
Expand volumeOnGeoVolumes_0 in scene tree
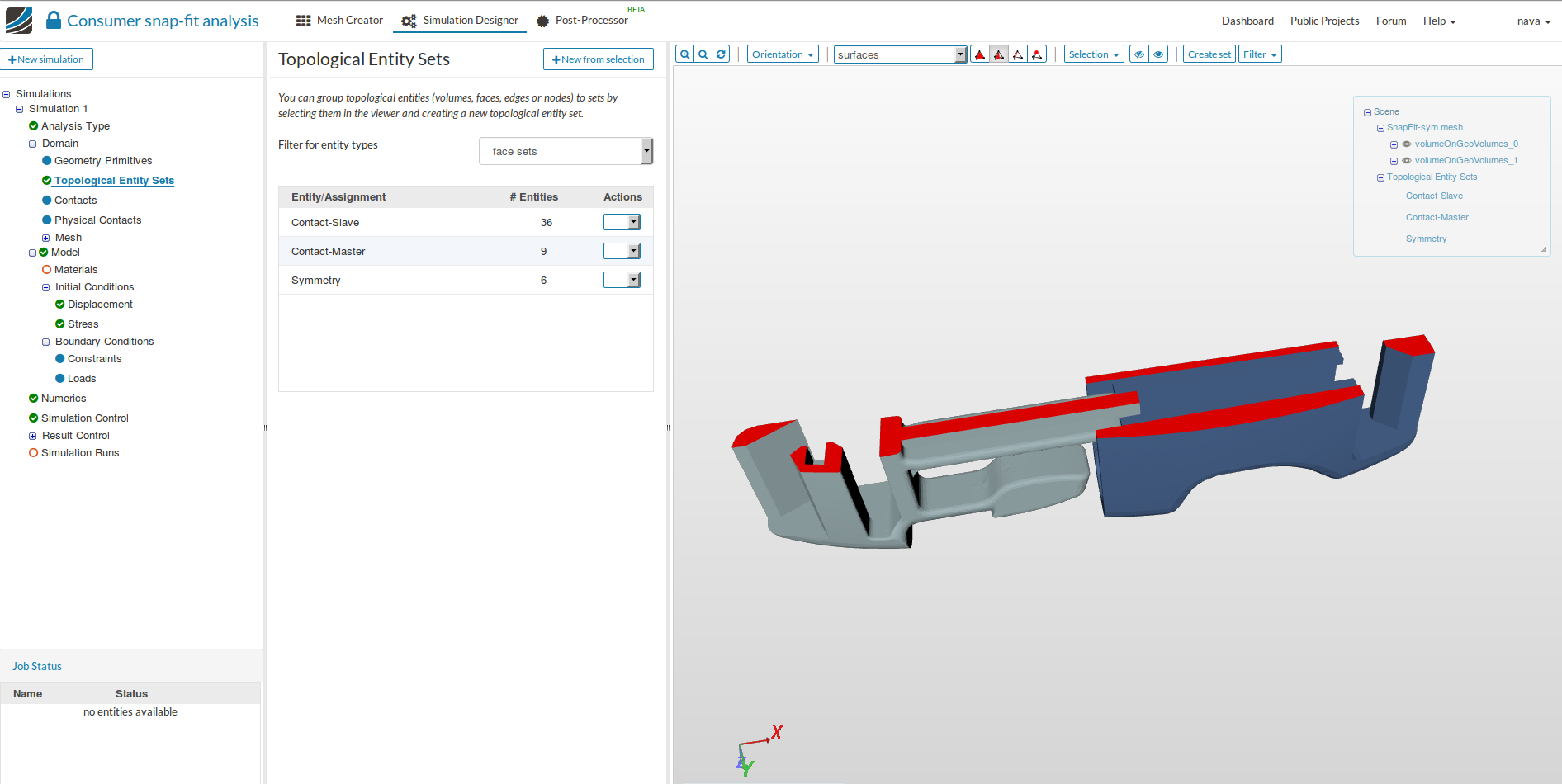tap(1394, 144)
